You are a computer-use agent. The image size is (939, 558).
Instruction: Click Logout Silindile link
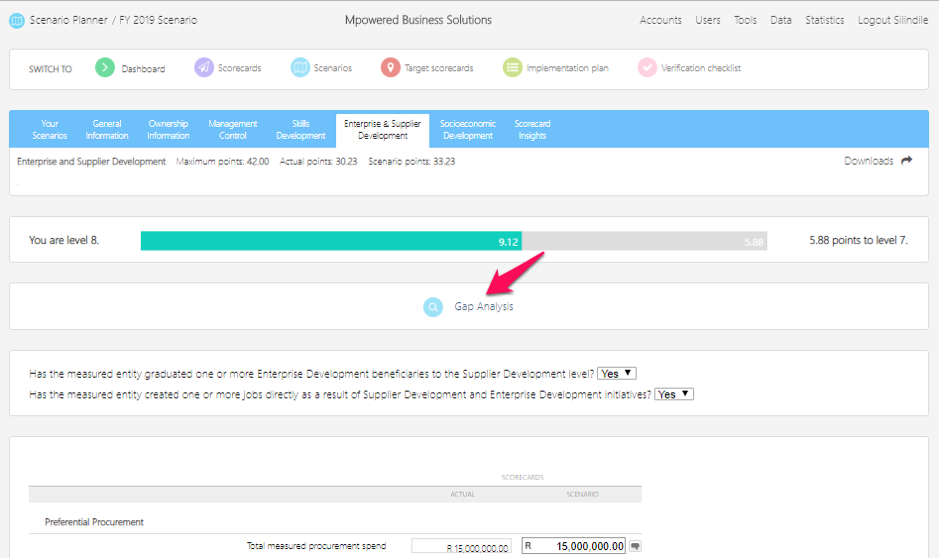[893, 20]
